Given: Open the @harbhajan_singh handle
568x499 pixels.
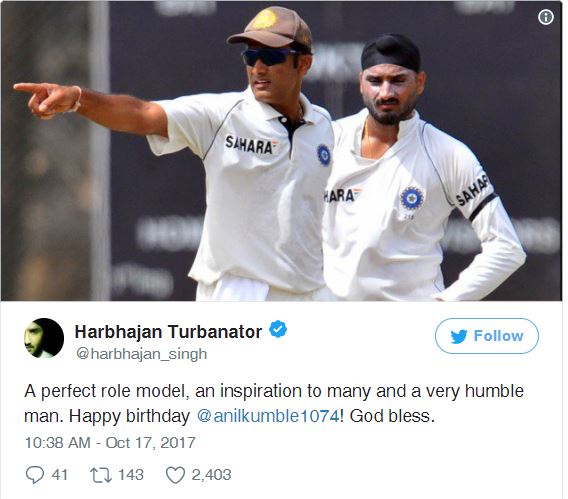Looking at the screenshot, I should coord(142,354).
